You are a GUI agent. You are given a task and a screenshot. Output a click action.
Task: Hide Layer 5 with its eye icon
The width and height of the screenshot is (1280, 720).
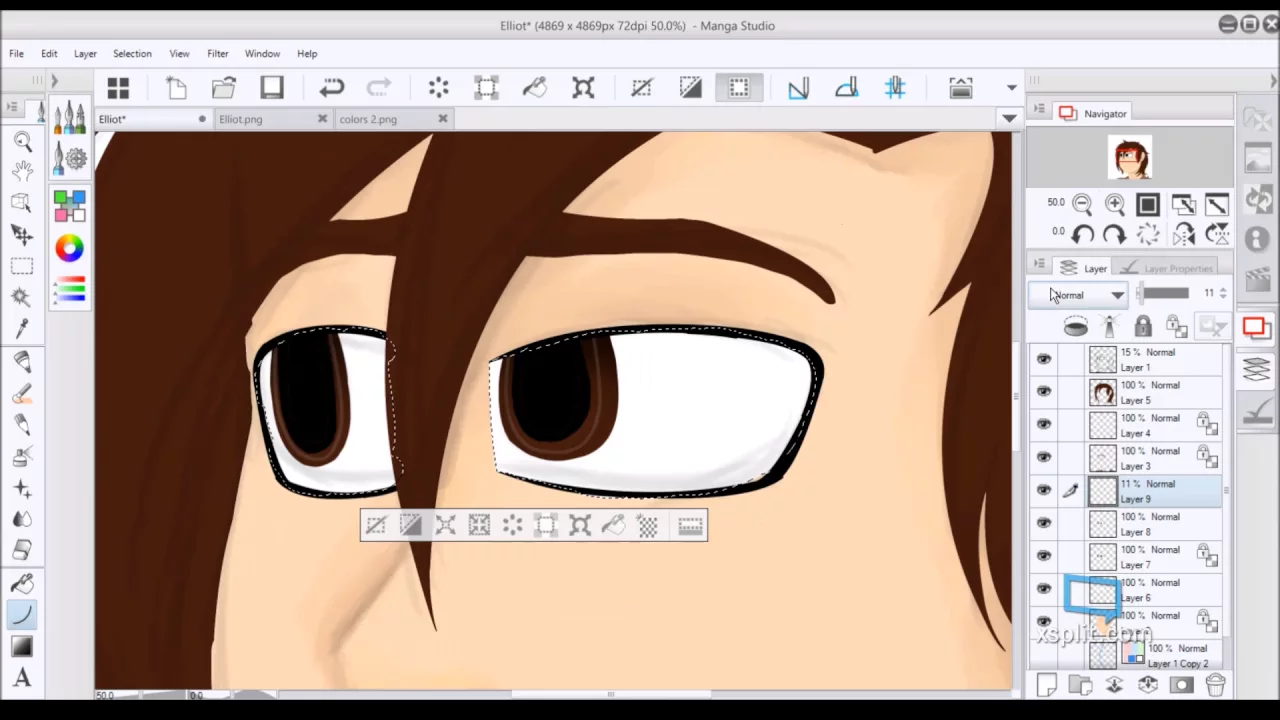point(1044,391)
